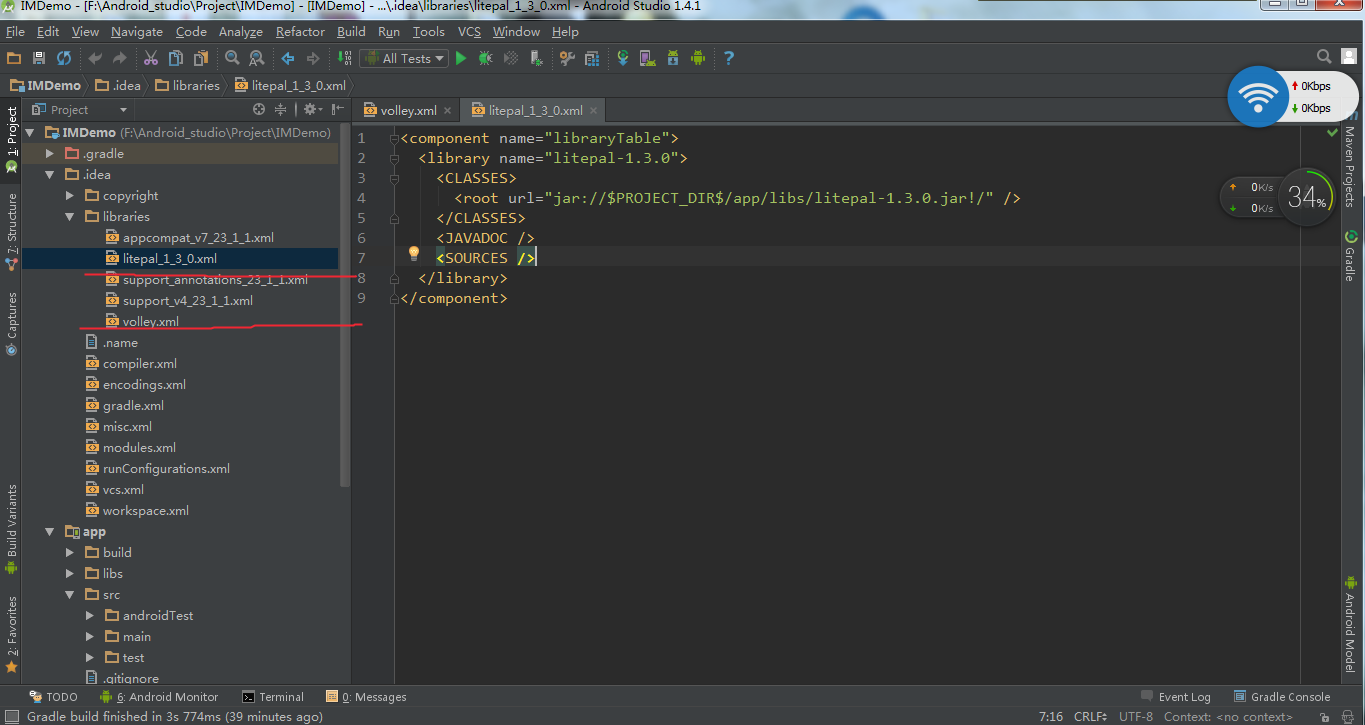1365x725 pixels.
Task: Navigate Back with the blue arrow
Action: [x=288, y=58]
